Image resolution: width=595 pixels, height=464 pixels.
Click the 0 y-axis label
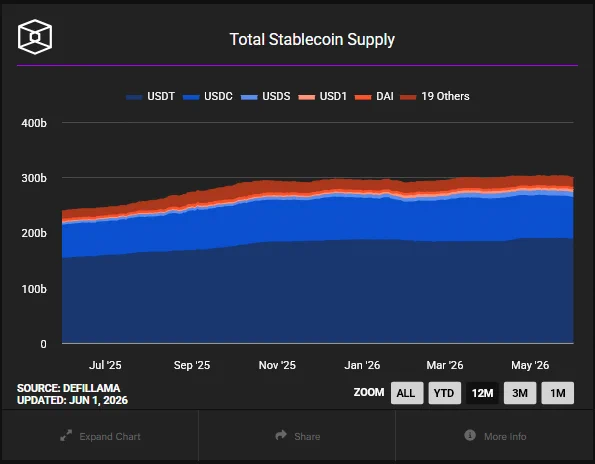tap(44, 344)
